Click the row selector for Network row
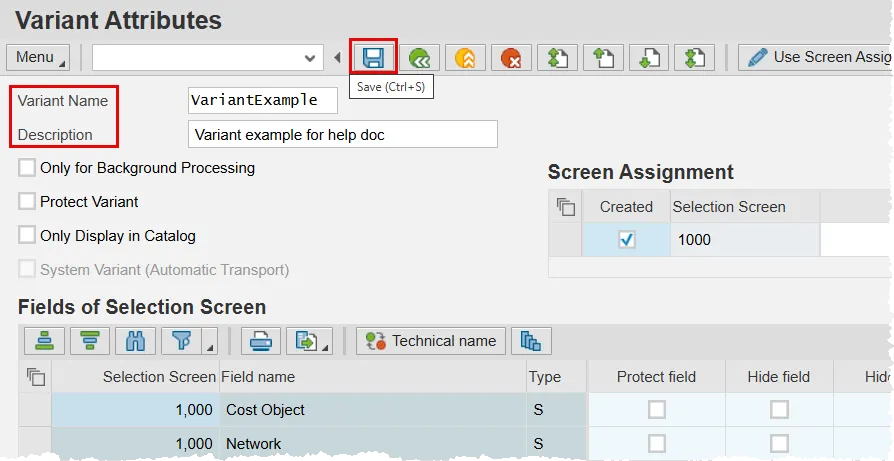The image size is (894, 461). click(x=35, y=443)
